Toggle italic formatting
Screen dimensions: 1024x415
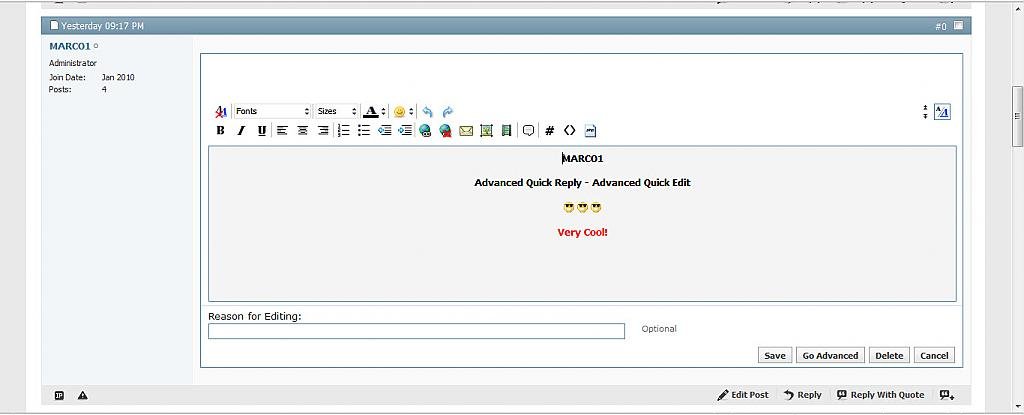pyautogui.click(x=241, y=131)
